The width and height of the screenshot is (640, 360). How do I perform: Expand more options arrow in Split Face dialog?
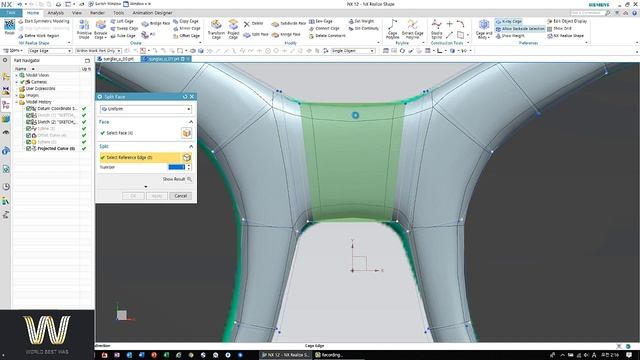[146, 187]
